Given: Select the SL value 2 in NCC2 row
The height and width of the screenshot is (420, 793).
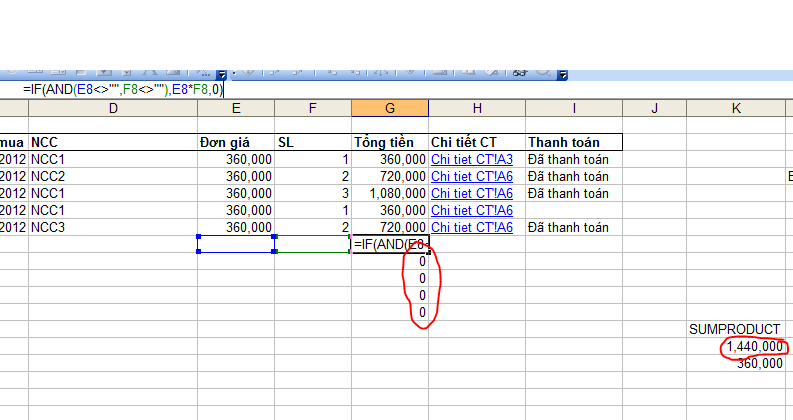Looking at the screenshot, I should tap(313, 177).
